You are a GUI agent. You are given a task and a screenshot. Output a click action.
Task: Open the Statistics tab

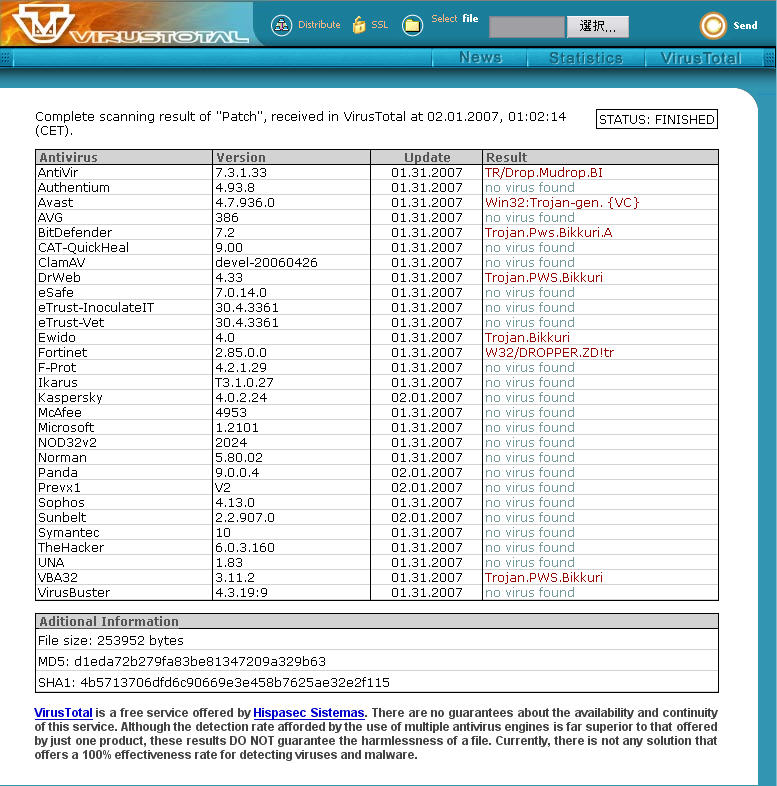point(586,58)
